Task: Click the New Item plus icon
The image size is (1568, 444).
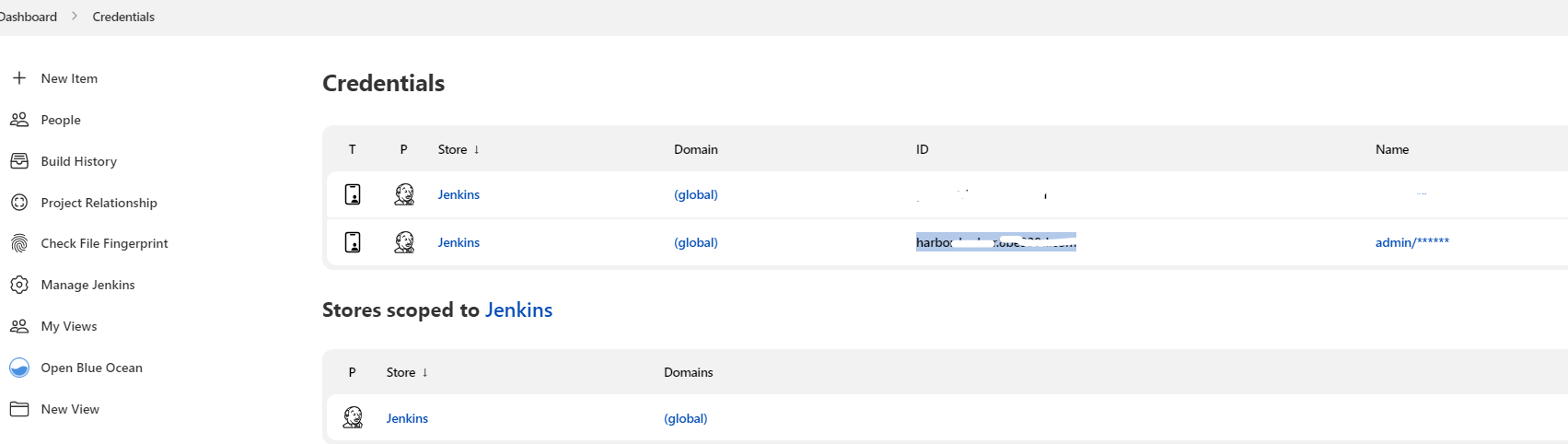Action: coord(19,78)
